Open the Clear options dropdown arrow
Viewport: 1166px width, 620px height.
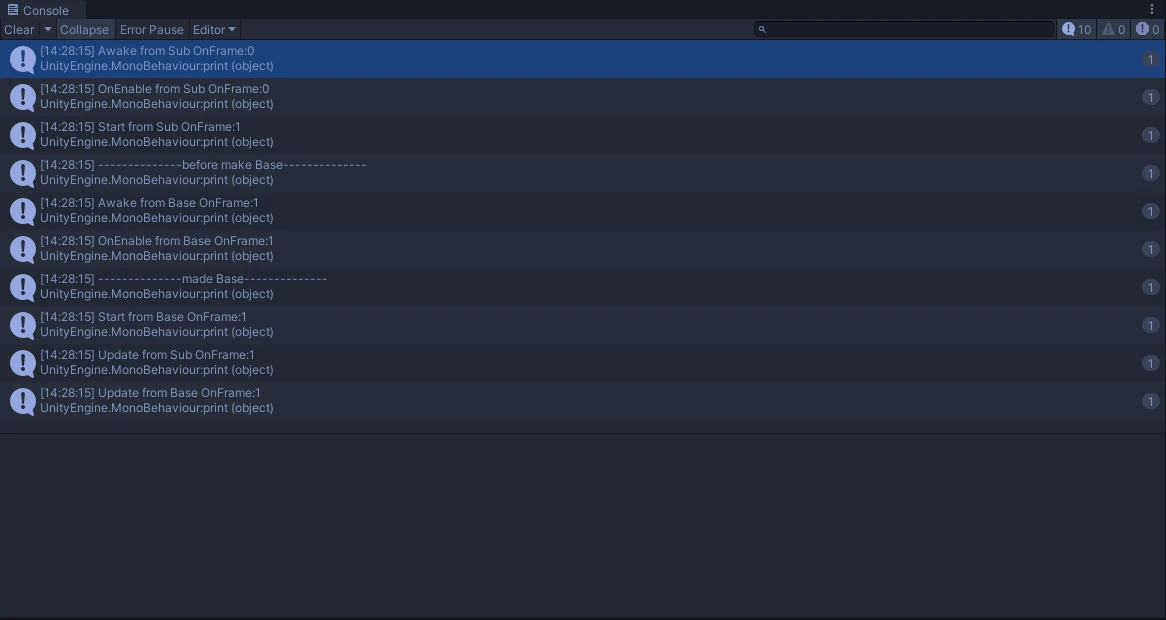pos(48,30)
